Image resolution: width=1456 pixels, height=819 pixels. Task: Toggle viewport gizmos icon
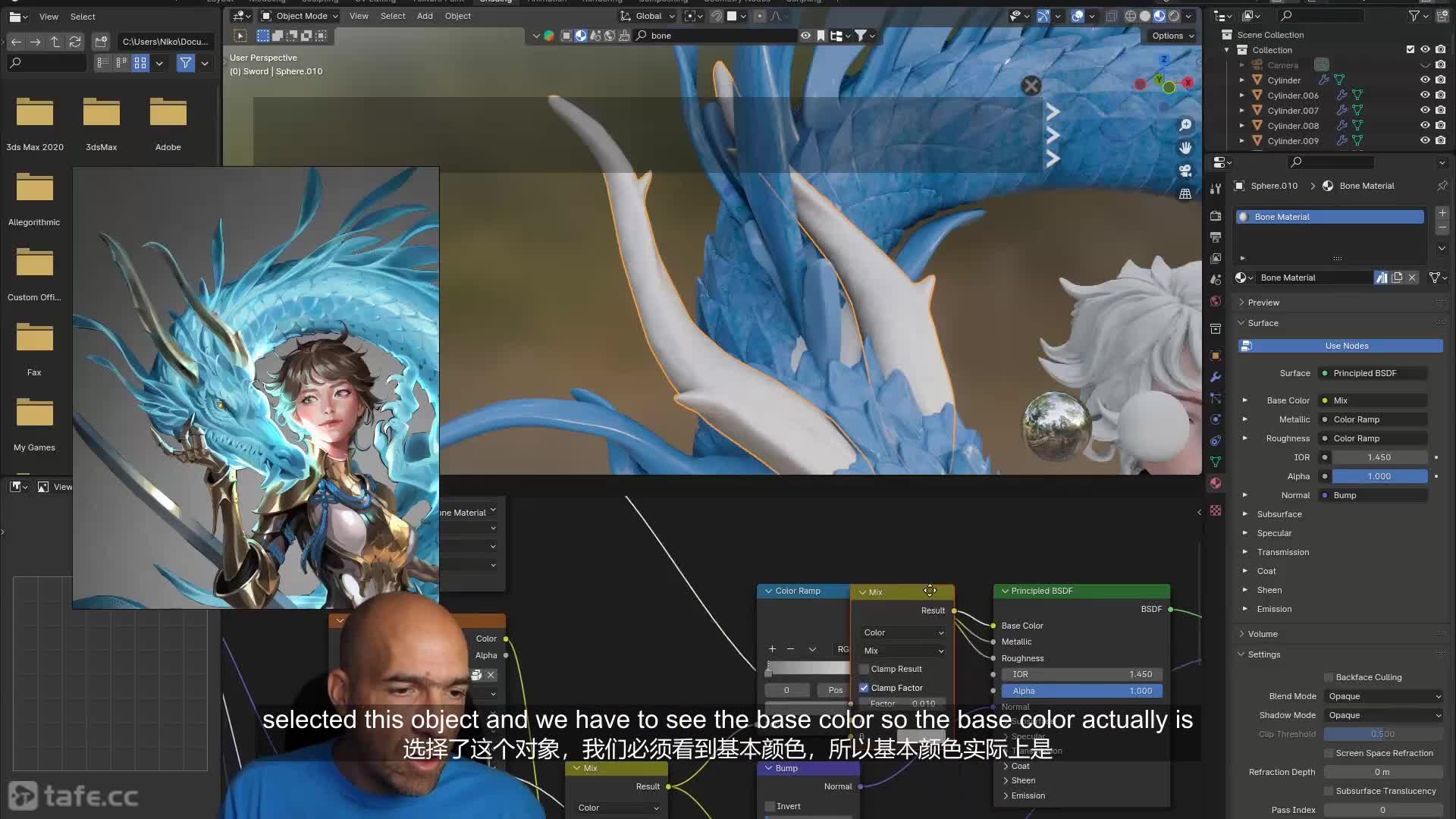point(1043,16)
